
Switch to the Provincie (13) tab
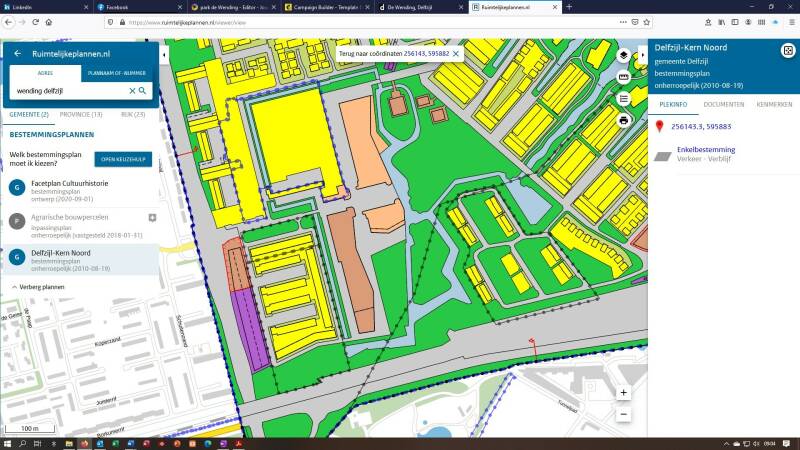click(82, 115)
